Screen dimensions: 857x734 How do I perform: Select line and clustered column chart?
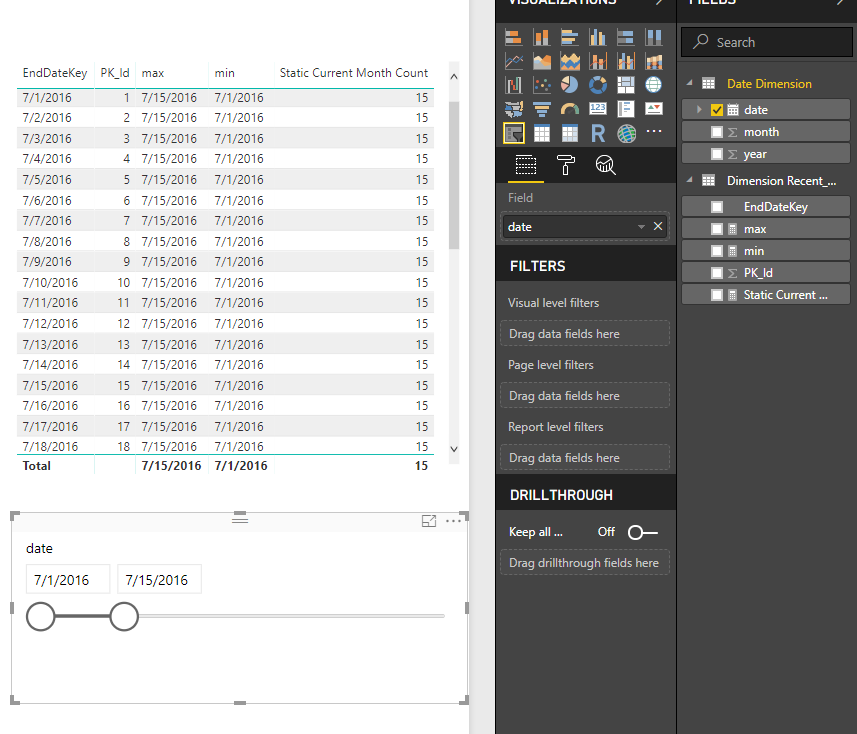coord(625,61)
